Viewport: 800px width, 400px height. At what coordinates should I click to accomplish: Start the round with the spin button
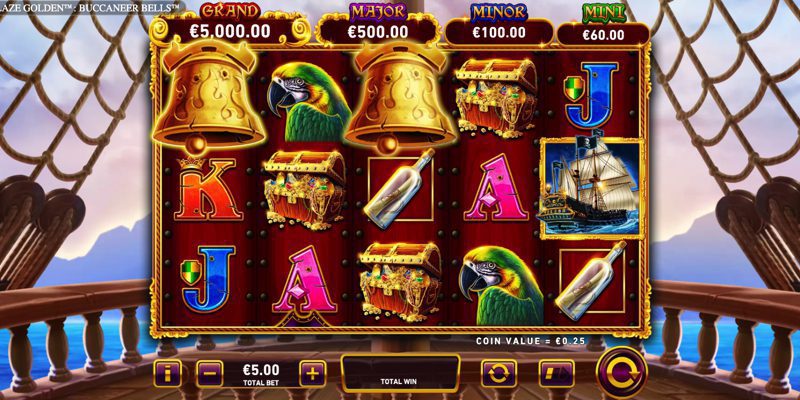(x=621, y=372)
